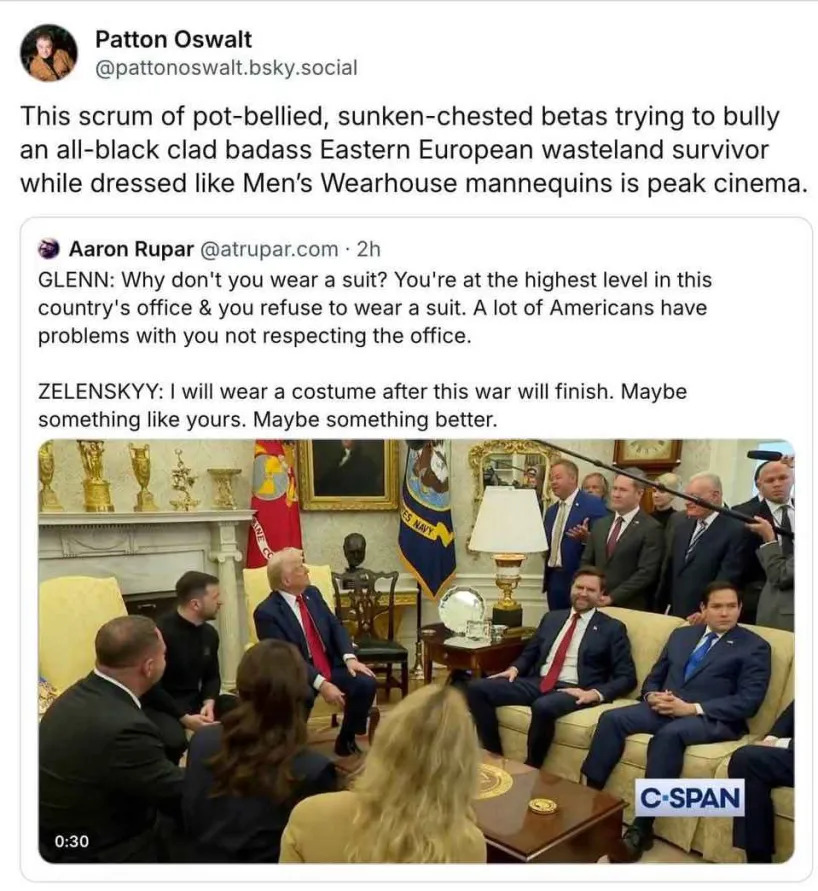Click the dark bust sculpture in video
This screenshot has width=818, height=891.
pos(356,552)
